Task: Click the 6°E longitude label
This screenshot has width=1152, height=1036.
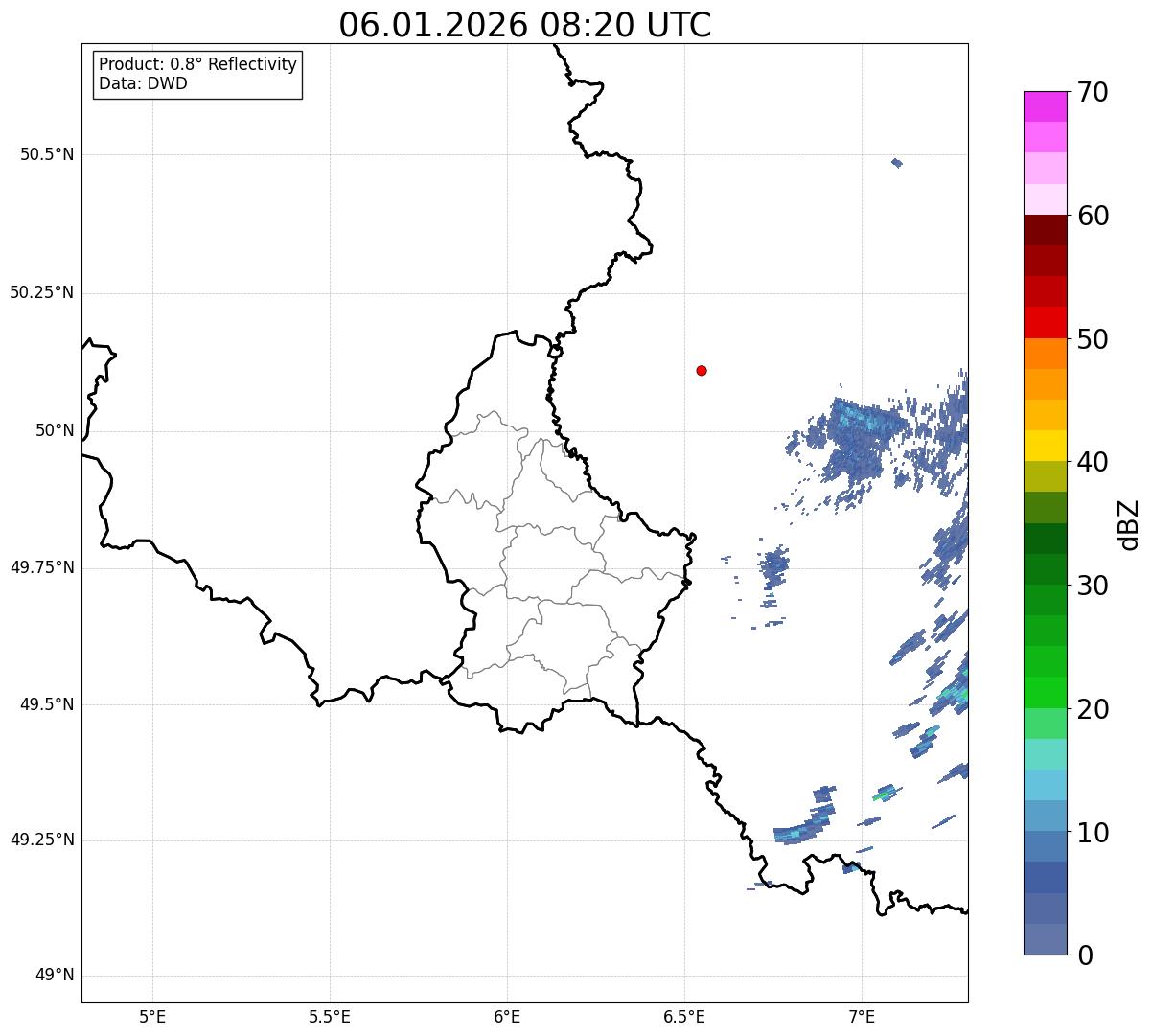Action: (x=507, y=1016)
